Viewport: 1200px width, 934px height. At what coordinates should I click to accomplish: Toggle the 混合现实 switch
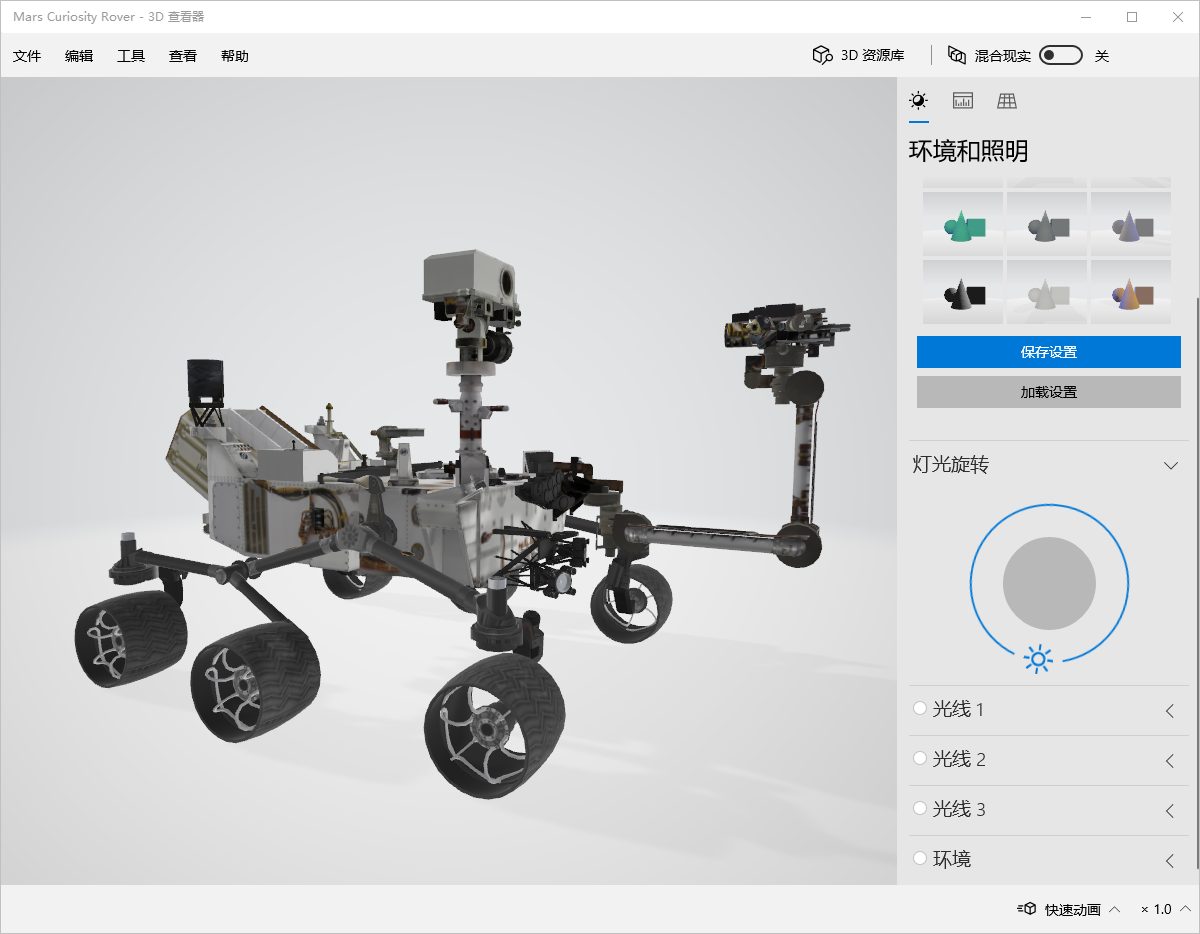point(1061,56)
